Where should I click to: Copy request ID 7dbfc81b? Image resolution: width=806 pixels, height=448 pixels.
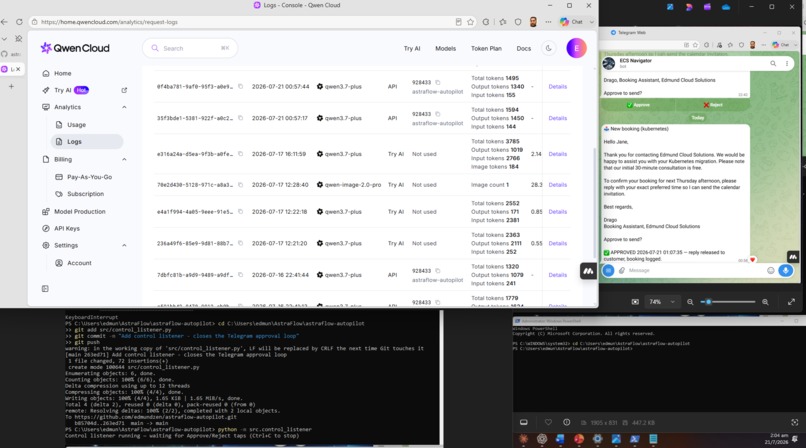point(240,275)
